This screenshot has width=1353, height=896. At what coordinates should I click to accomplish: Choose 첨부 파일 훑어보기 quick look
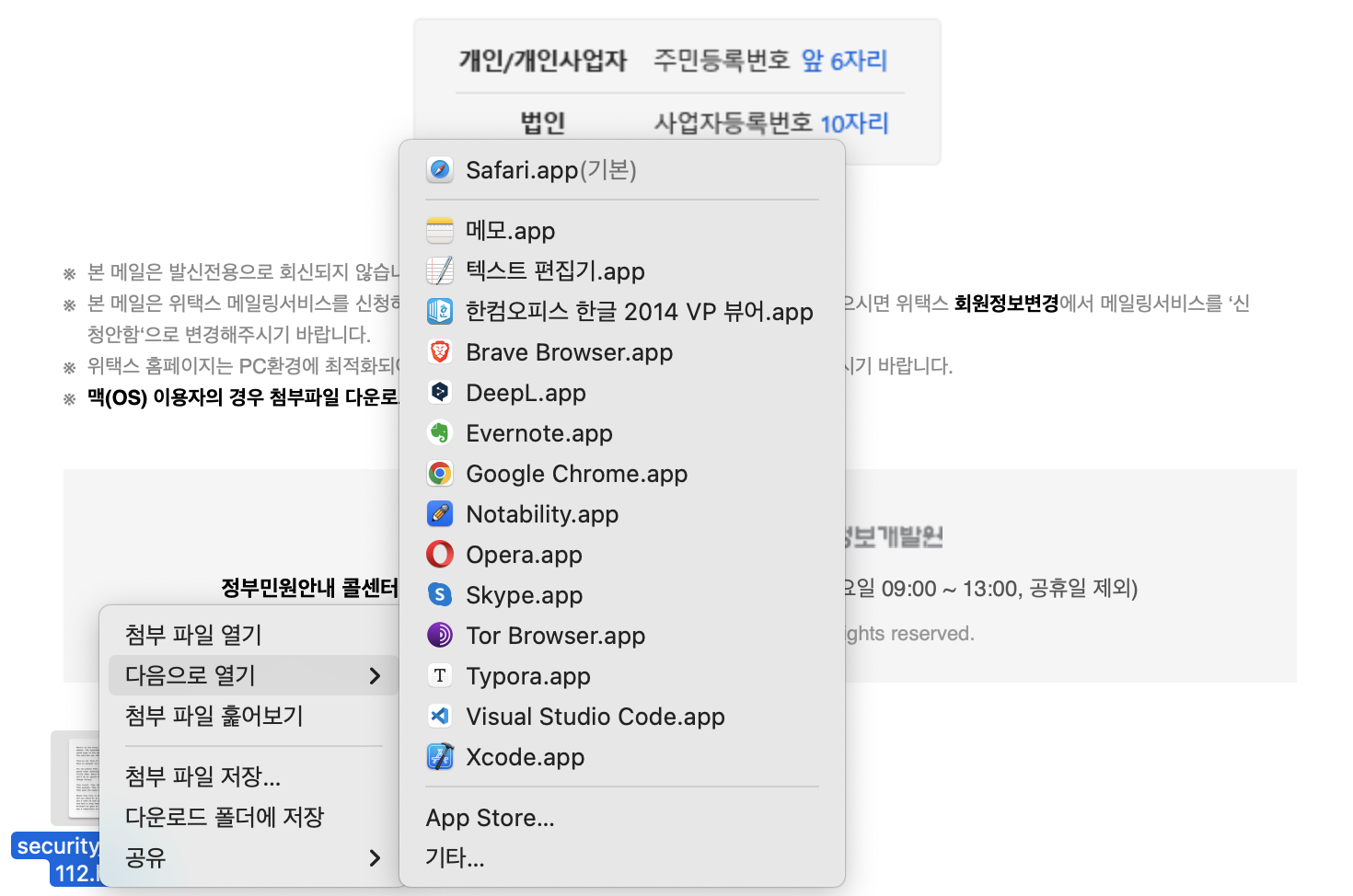253,716
